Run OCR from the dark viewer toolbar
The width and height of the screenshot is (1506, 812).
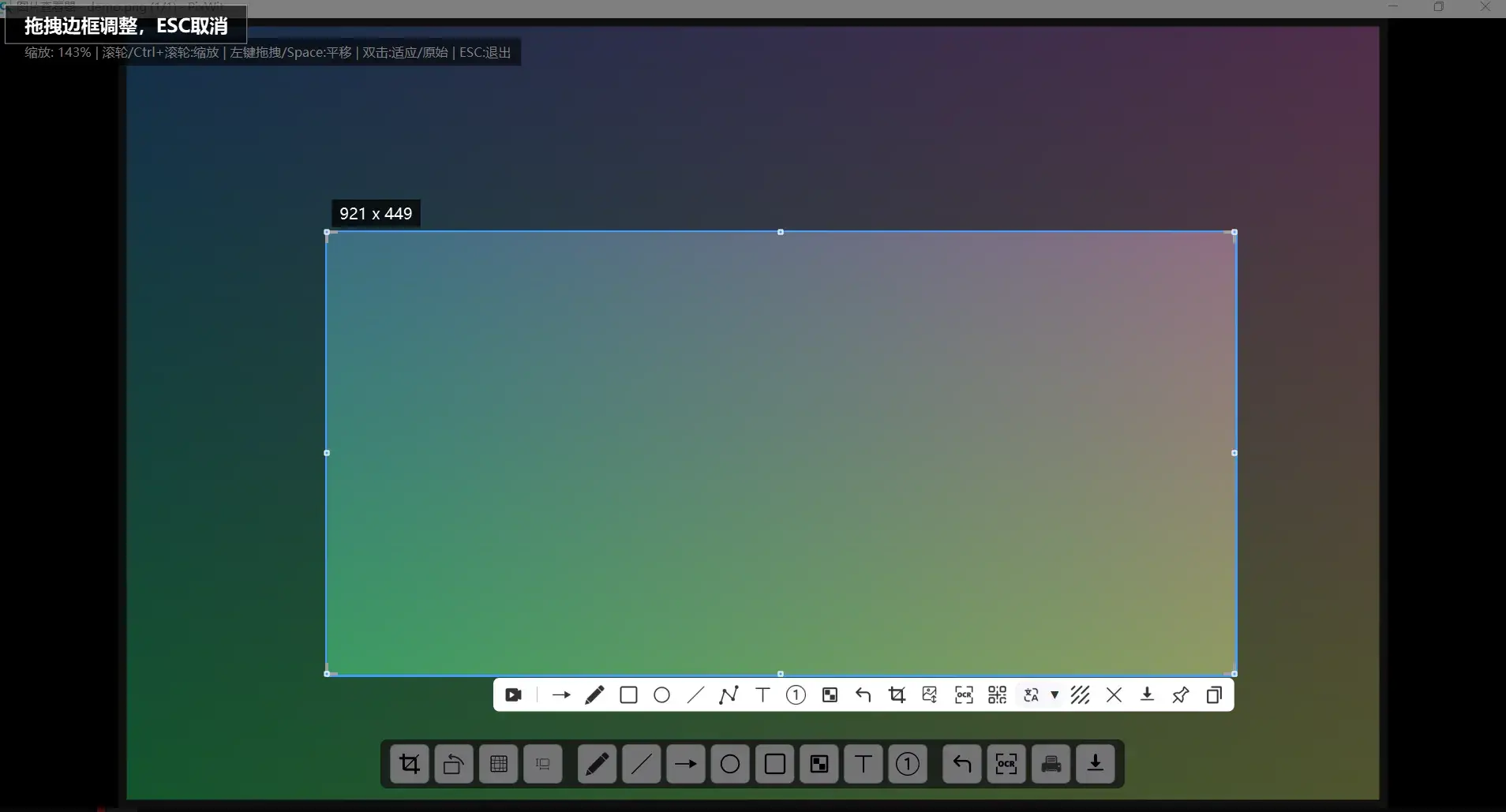coord(1006,764)
